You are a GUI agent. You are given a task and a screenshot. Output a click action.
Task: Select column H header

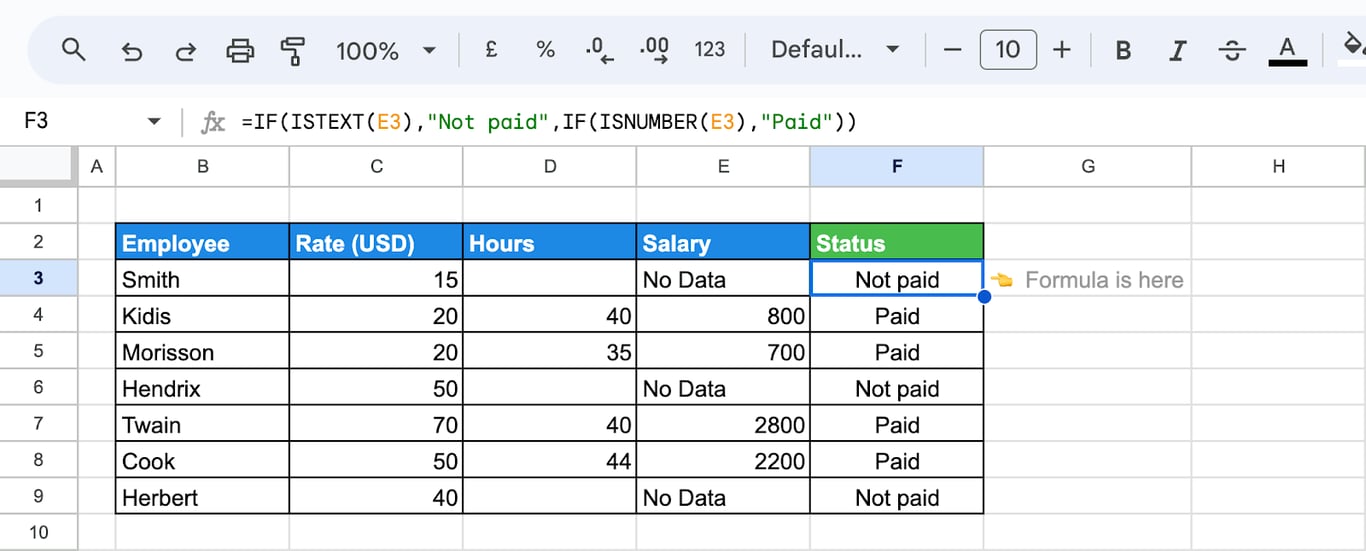coord(1279,167)
